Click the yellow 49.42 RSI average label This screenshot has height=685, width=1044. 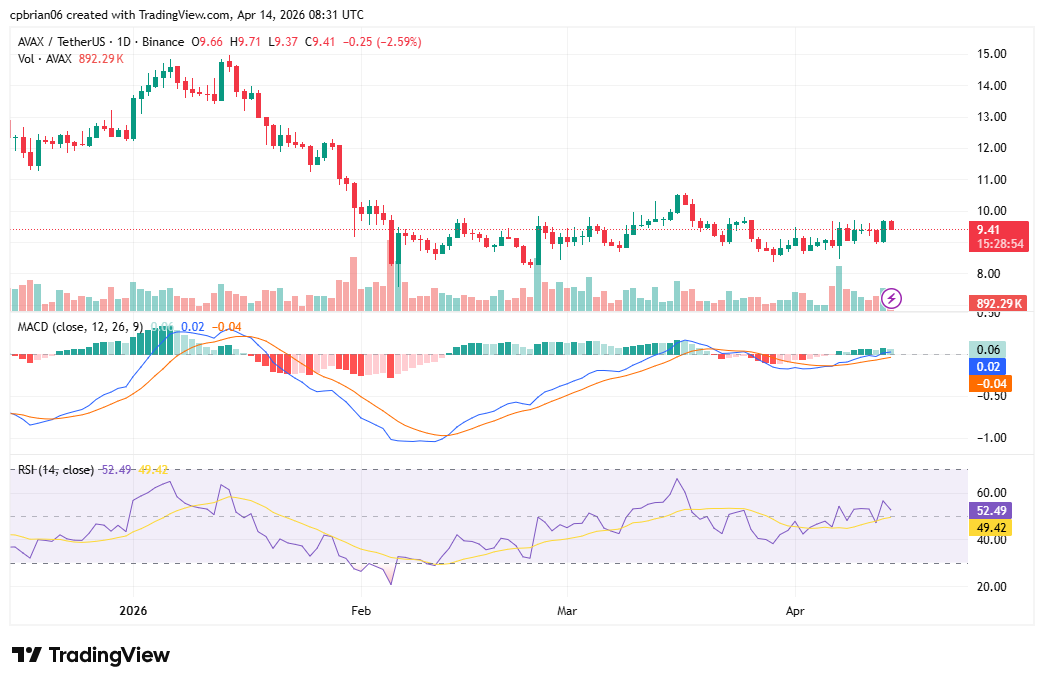point(990,527)
